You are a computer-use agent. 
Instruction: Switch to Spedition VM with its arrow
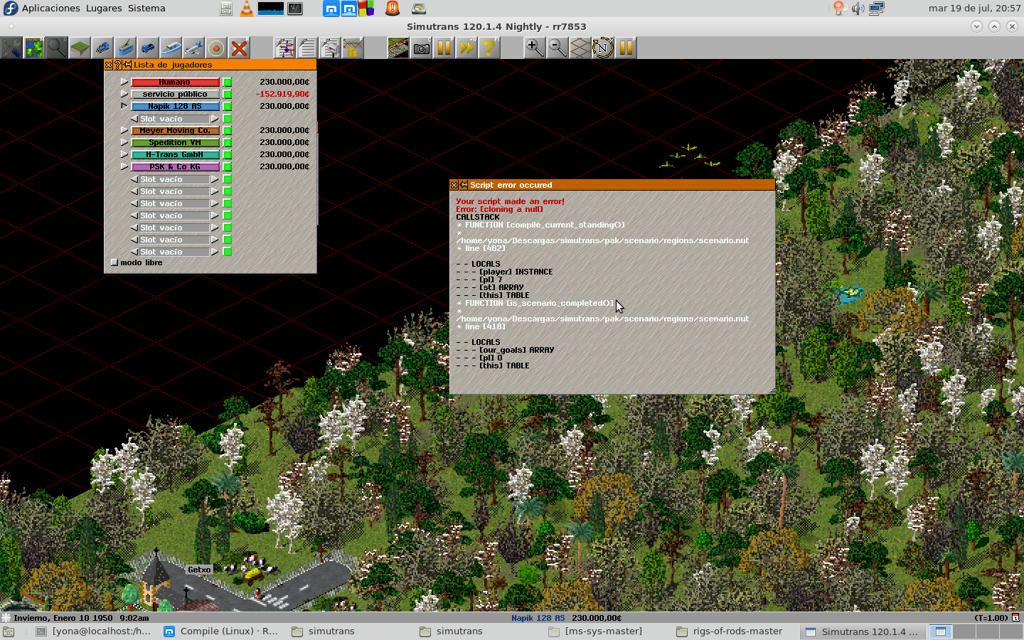pos(124,142)
